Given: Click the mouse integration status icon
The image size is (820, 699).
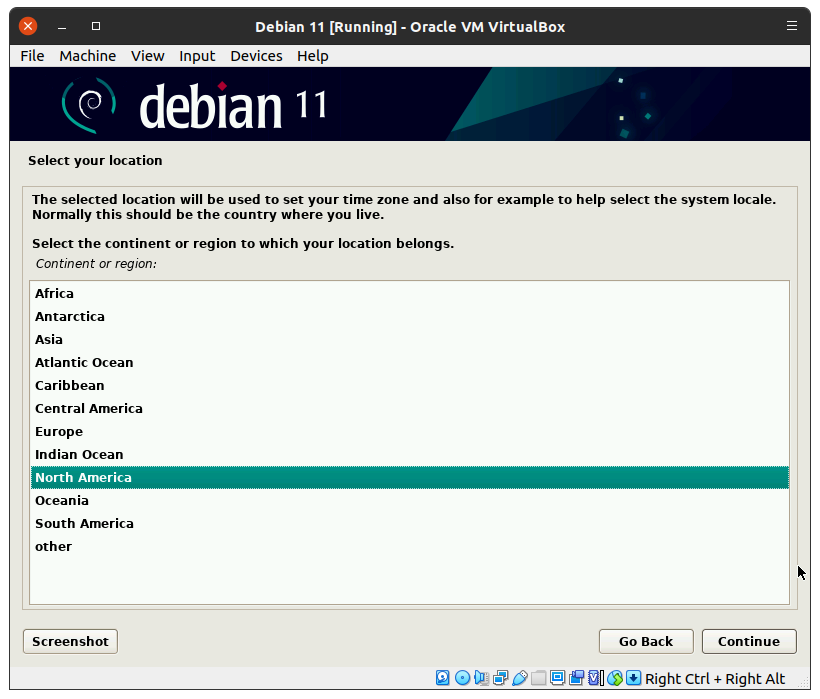Looking at the screenshot, I should click(615, 678).
